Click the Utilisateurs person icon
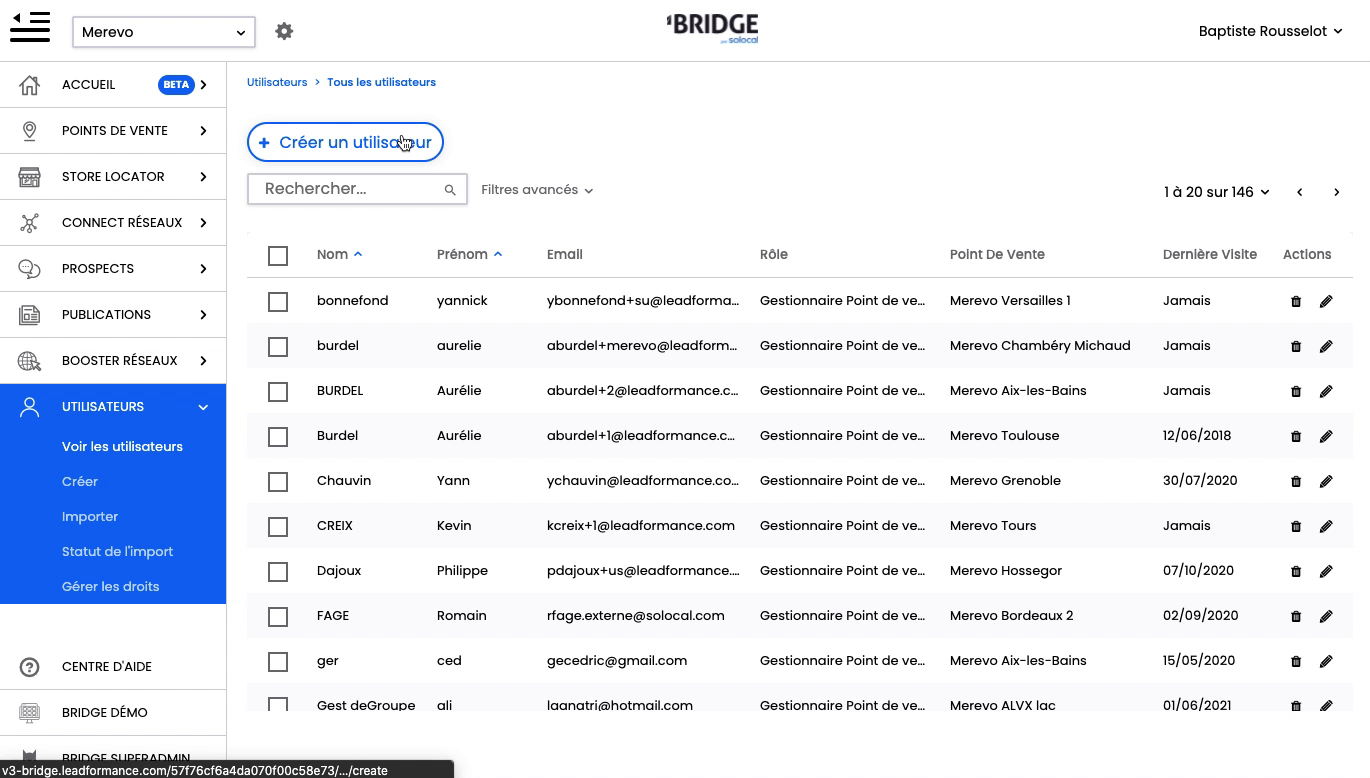 (30, 407)
